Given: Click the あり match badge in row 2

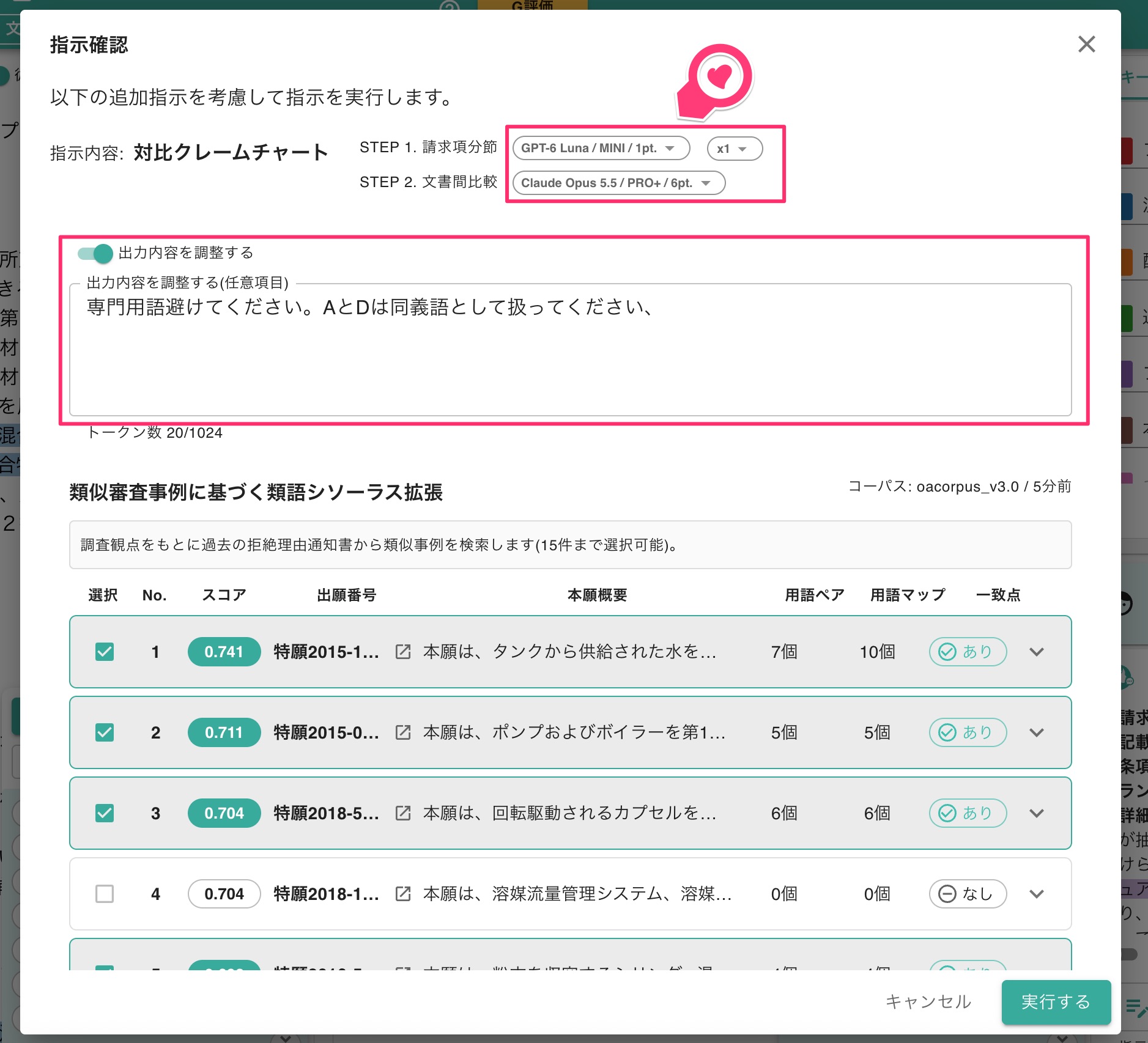Looking at the screenshot, I should tap(968, 732).
